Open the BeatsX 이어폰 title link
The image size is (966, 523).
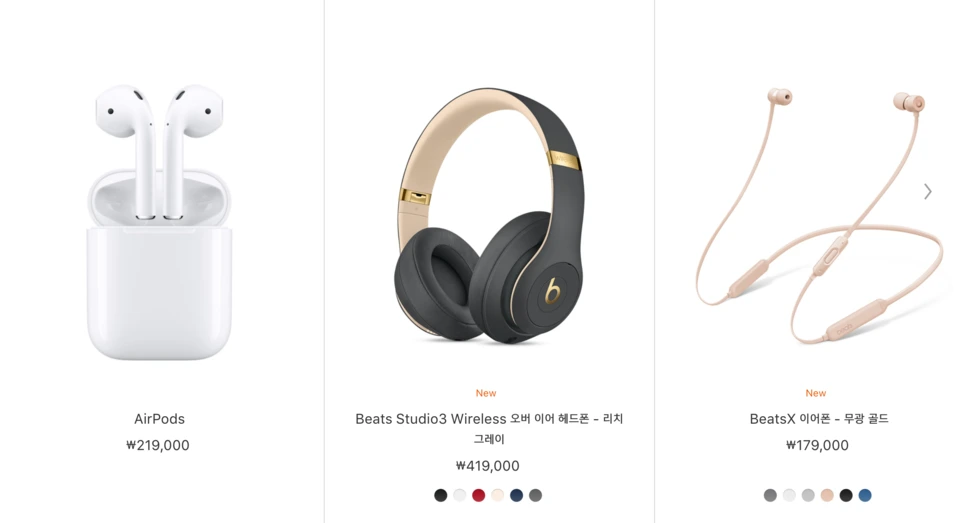(819, 419)
